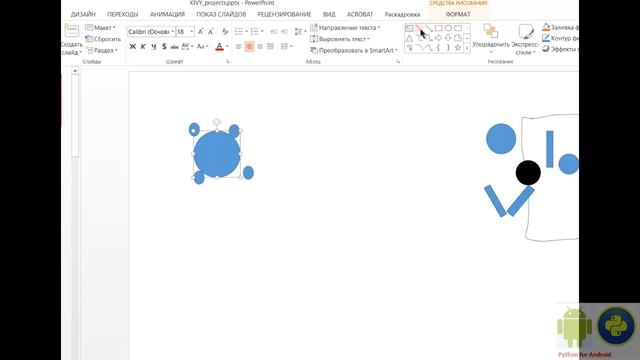This screenshot has height=360, width=640.
Task: Click Заливка фигуры fill icon
Action: point(546,27)
